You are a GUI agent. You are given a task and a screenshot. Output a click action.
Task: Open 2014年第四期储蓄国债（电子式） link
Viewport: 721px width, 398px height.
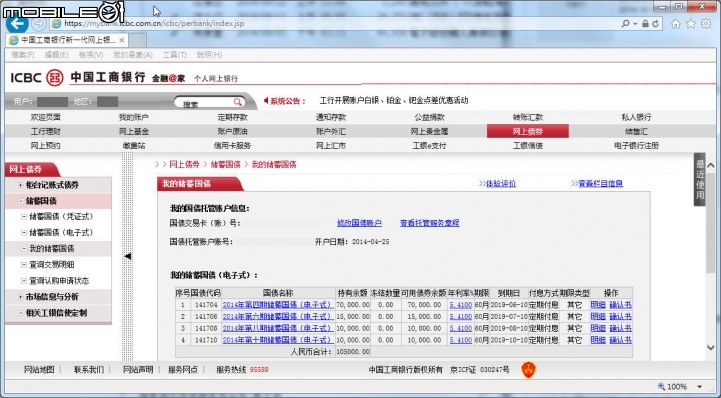(278, 305)
